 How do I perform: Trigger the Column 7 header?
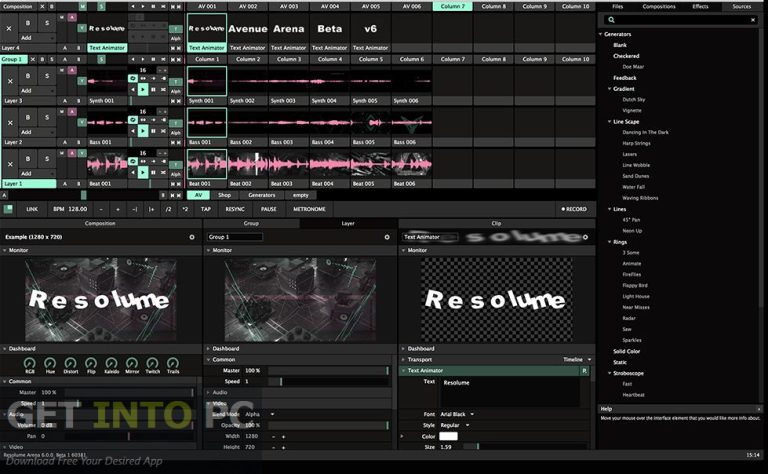click(x=453, y=6)
